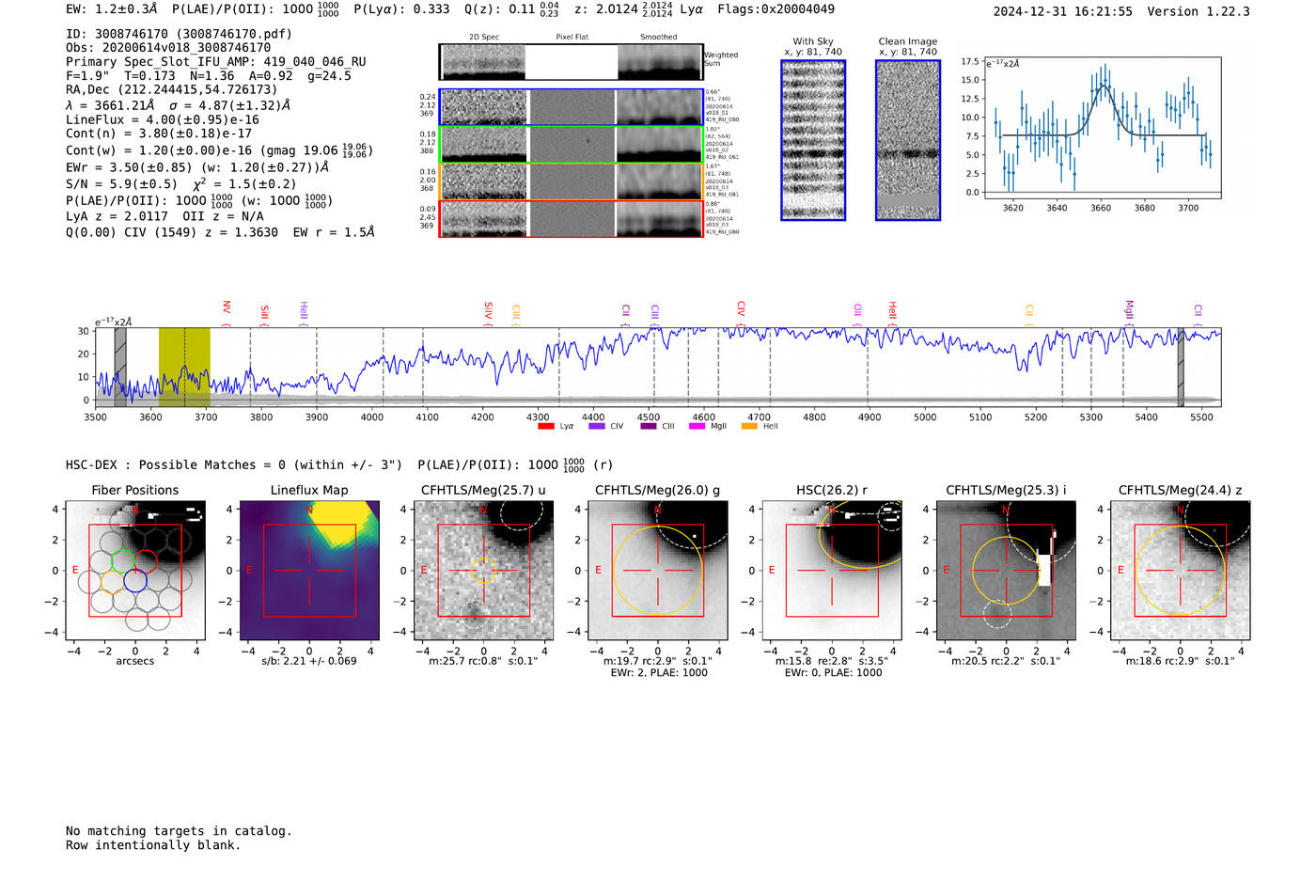Click the MgII line marker label
The height and width of the screenshot is (896, 1316).
[1130, 310]
